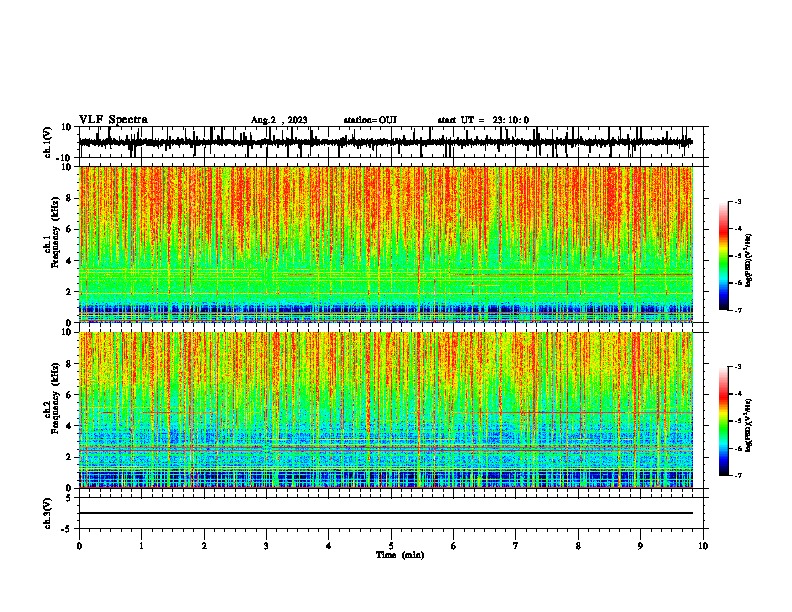The image size is (792, 612).
Task: Click the ch.2 "Frequency (kHz)" axis label
Action: (x=55, y=398)
